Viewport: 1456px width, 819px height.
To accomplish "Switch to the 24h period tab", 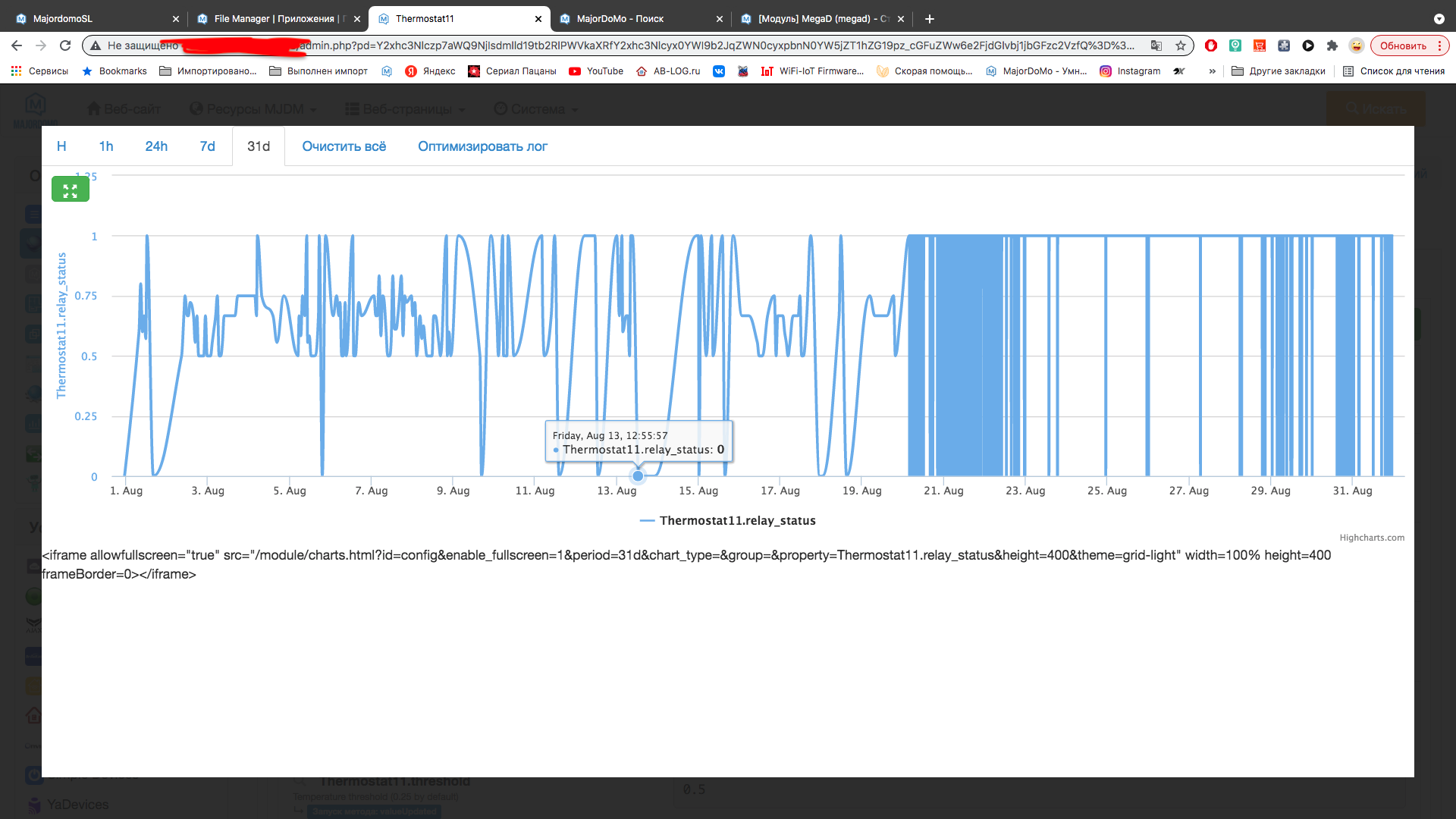I will [156, 146].
